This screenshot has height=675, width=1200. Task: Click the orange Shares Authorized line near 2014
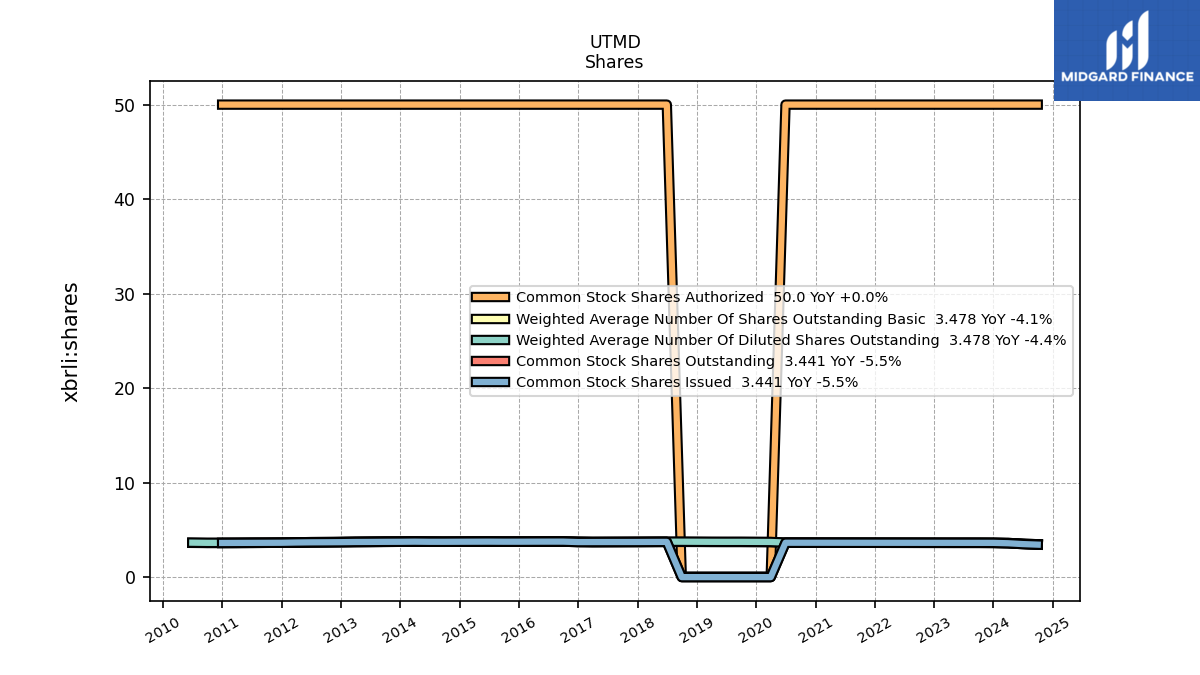(x=400, y=105)
